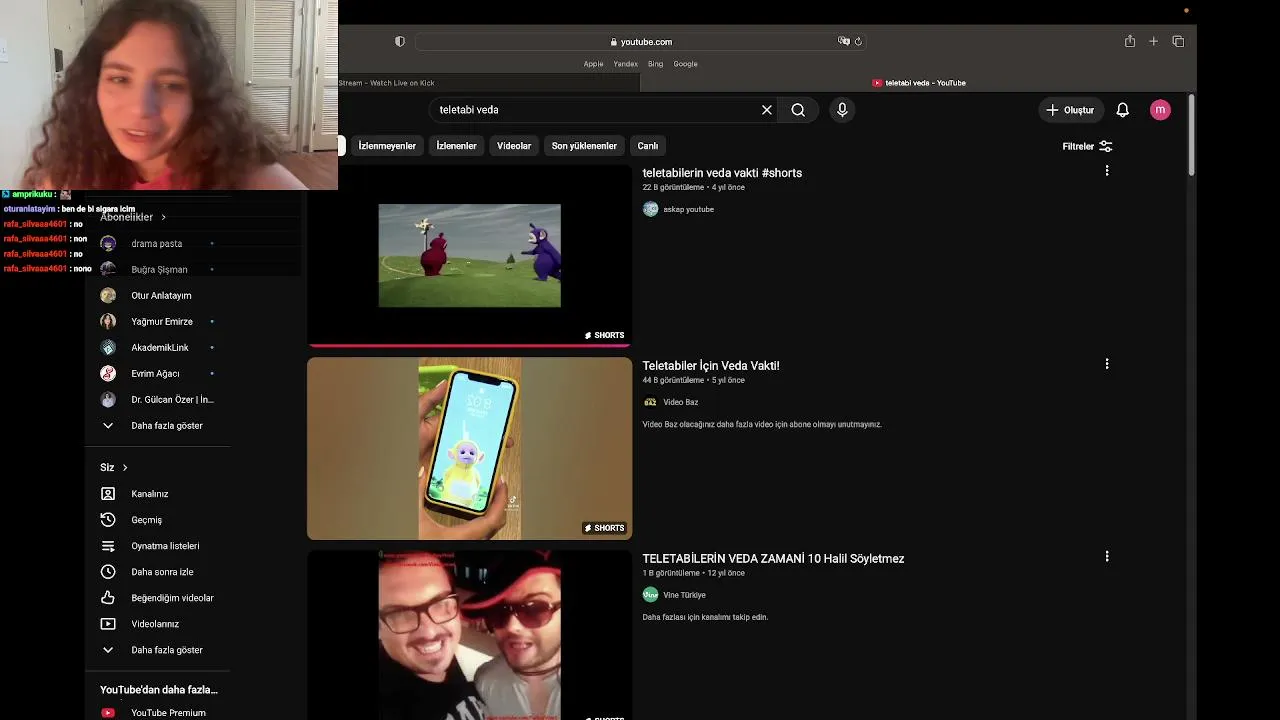Expand the Abonelikler section
1280x720 pixels.
133,217
